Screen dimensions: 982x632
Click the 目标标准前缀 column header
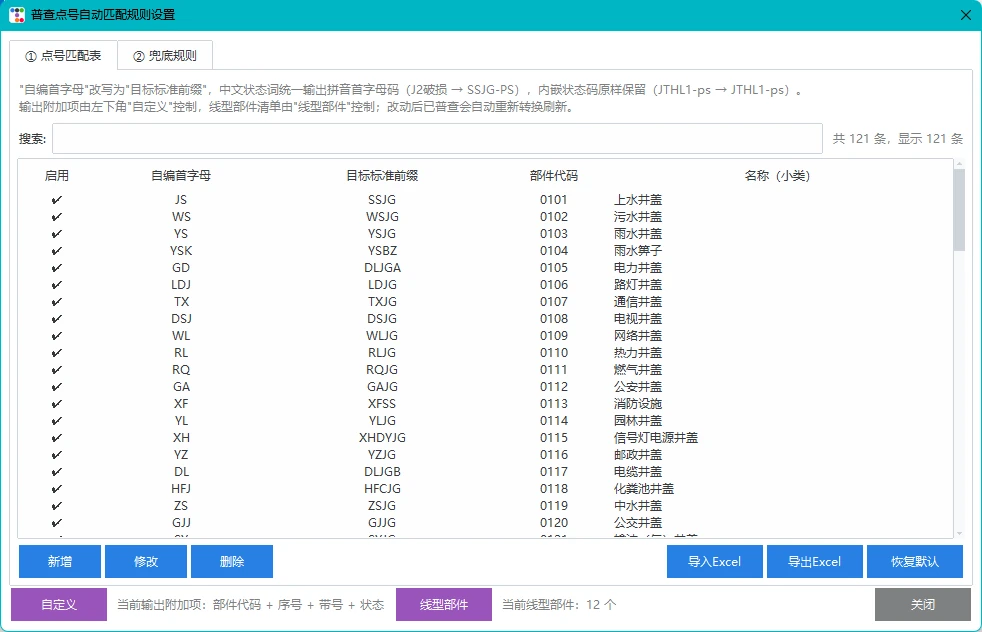click(382, 176)
